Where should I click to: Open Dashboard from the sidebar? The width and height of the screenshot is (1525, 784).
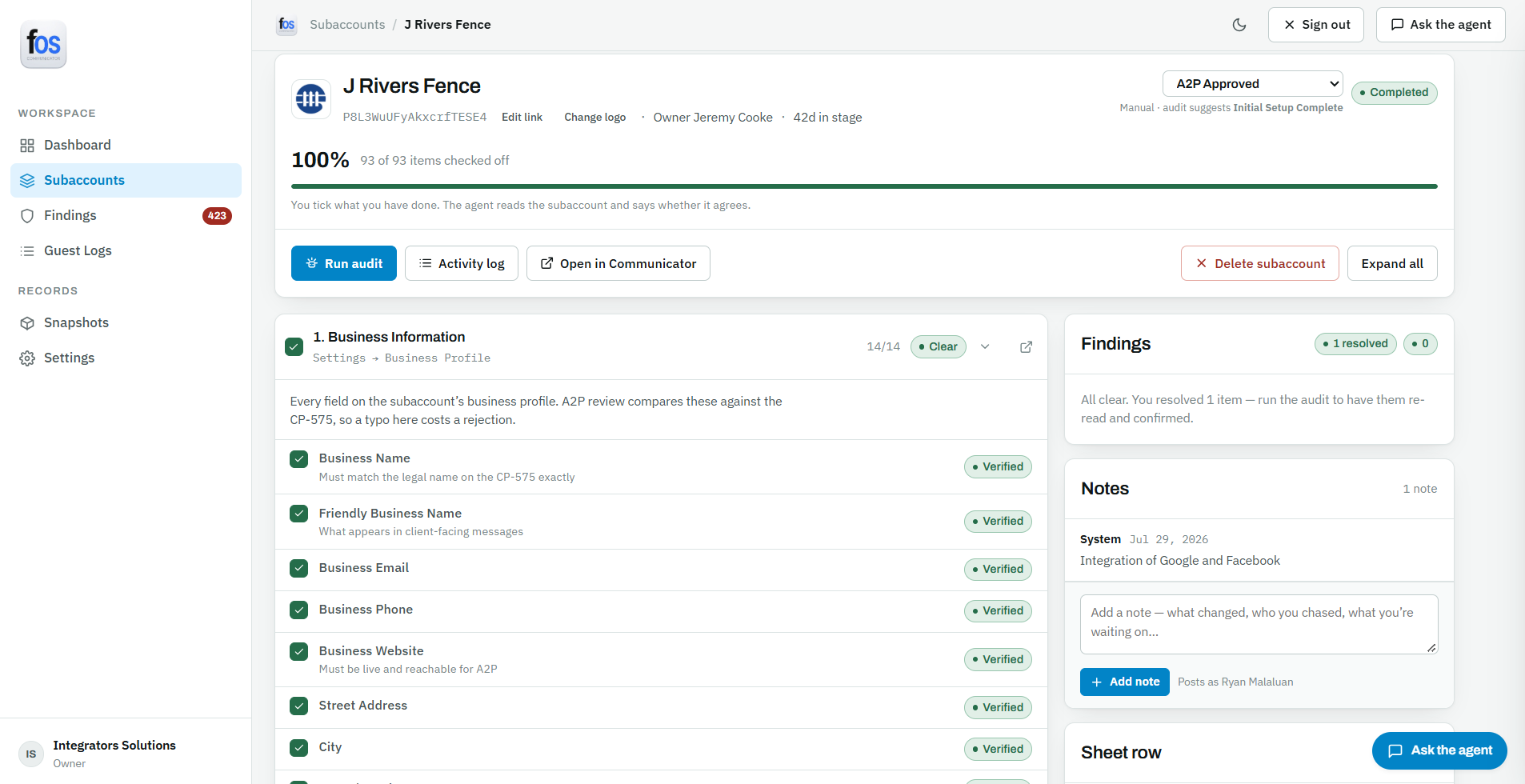tap(126, 145)
